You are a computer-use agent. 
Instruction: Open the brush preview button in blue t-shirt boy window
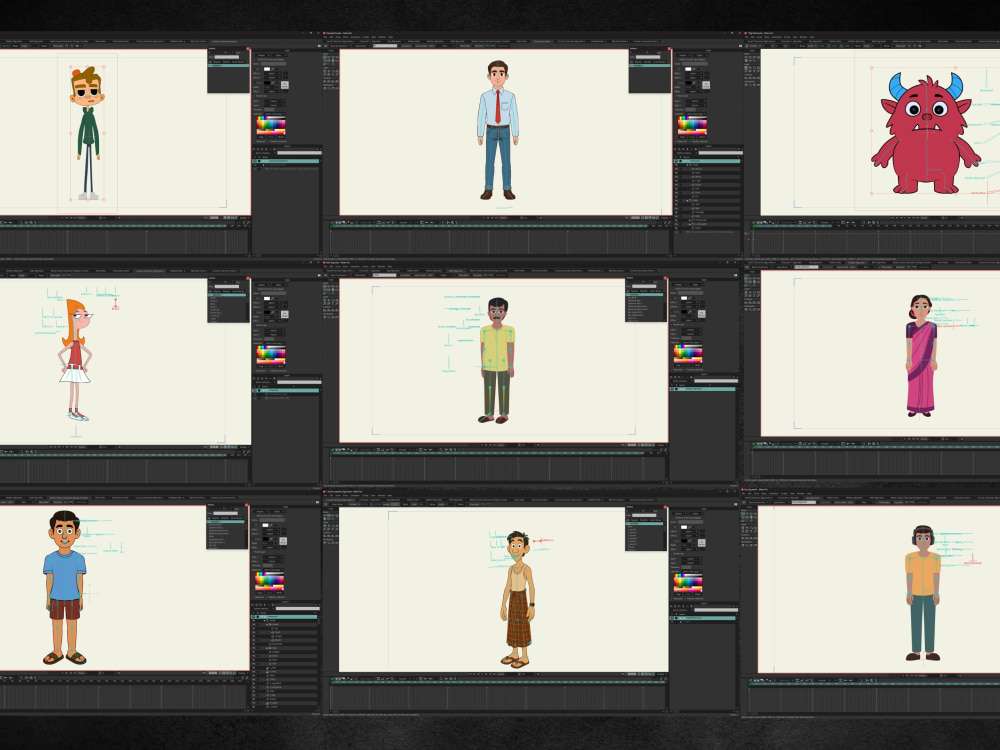283,541
